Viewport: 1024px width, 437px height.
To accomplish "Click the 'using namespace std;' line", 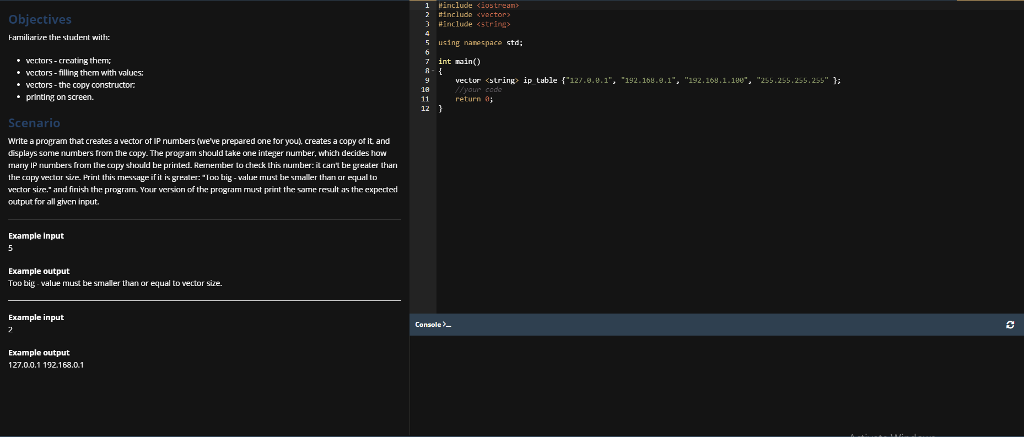I will [x=481, y=43].
